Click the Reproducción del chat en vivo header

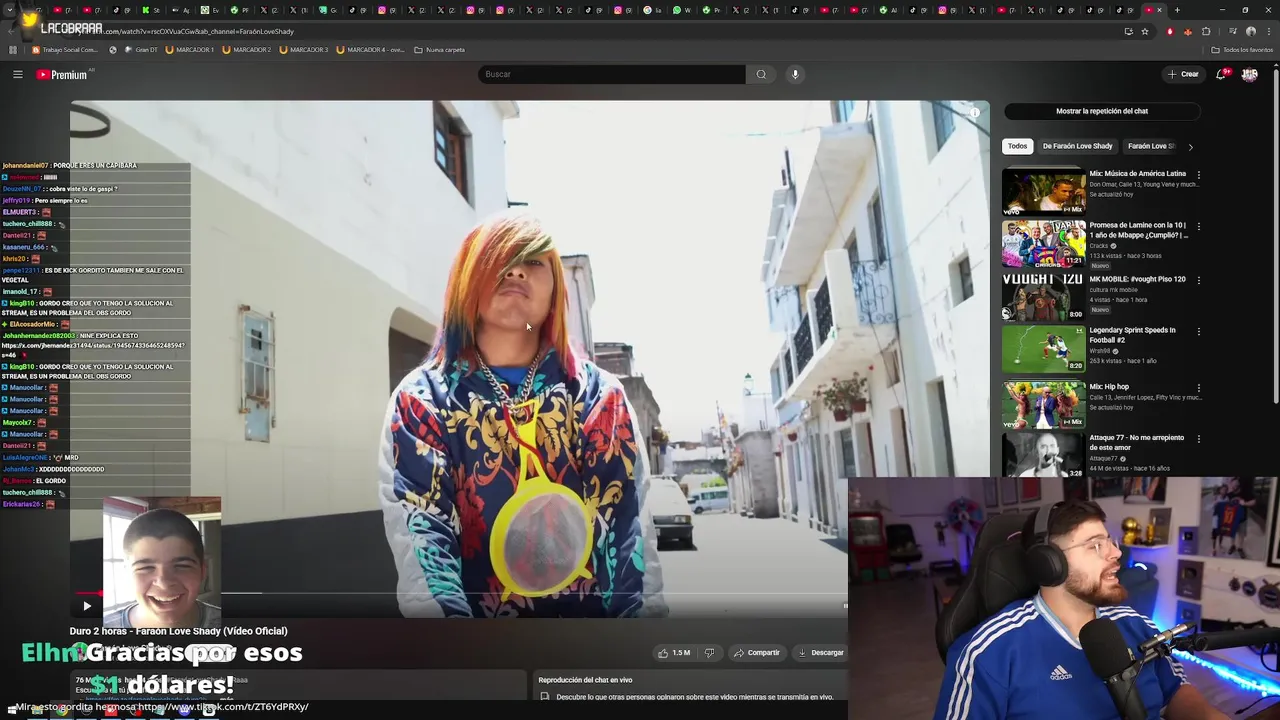click(585, 680)
